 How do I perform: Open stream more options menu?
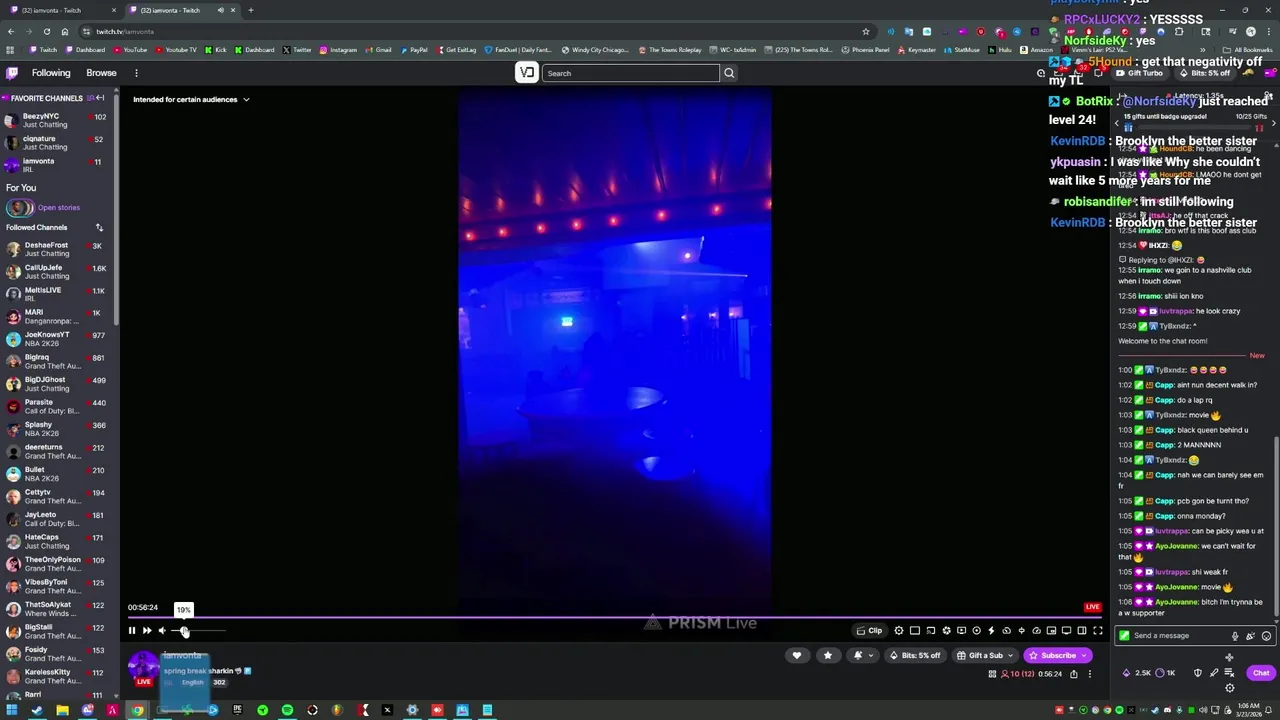(x=1090, y=674)
